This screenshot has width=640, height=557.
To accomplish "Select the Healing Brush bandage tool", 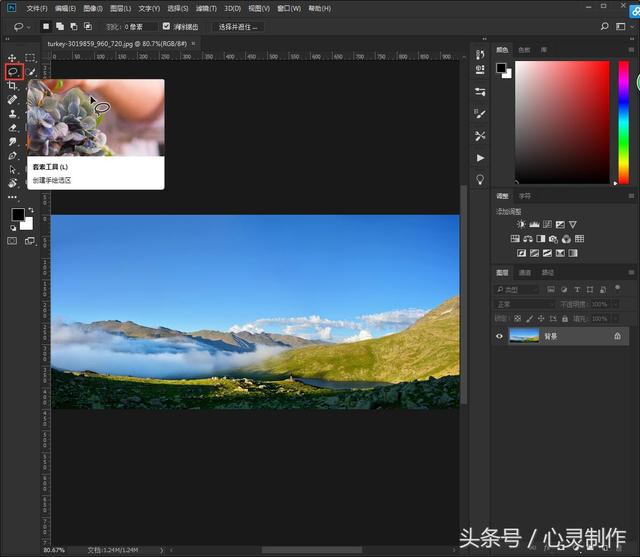I will coord(12,100).
